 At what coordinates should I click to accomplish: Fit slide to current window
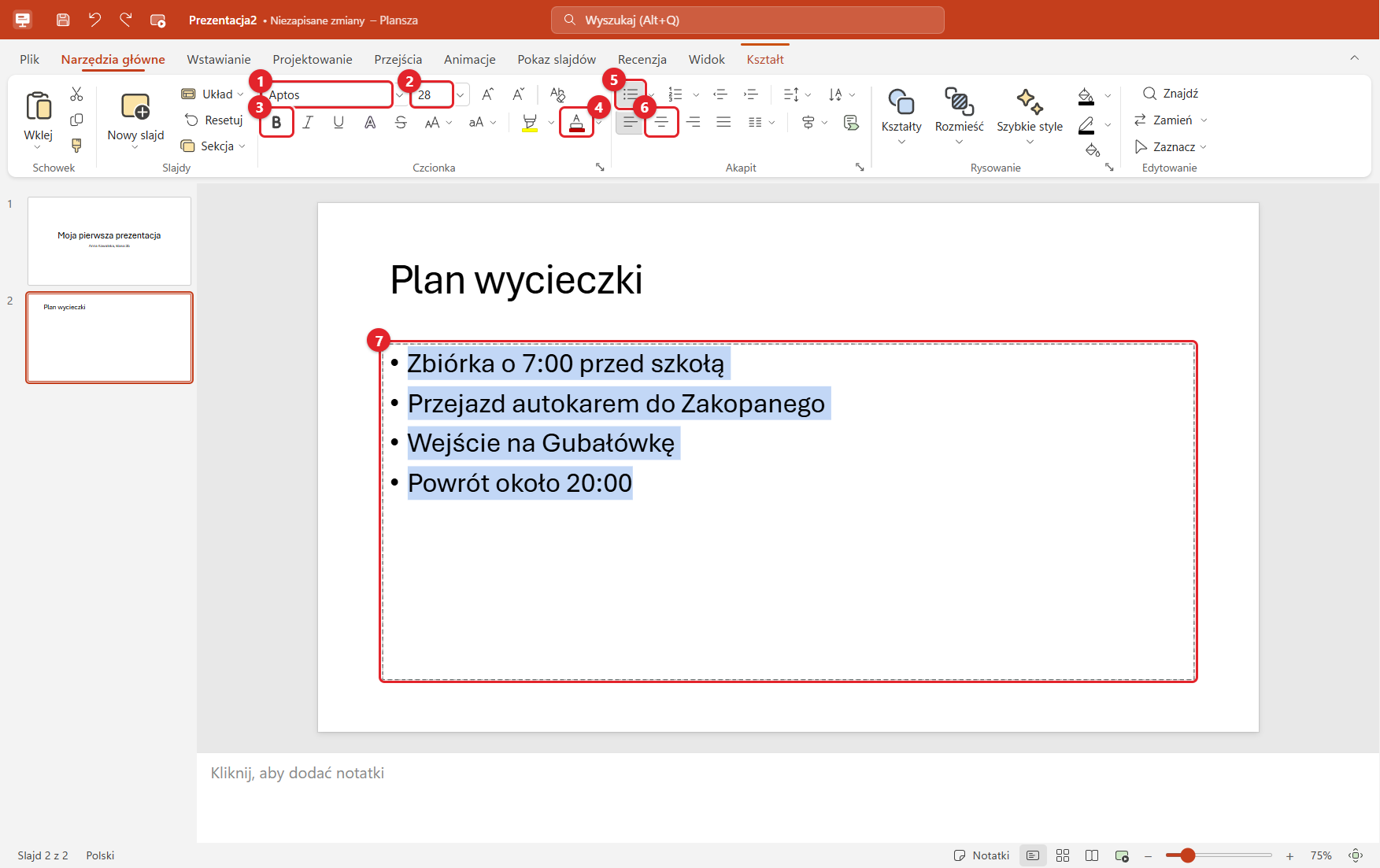[1356, 855]
